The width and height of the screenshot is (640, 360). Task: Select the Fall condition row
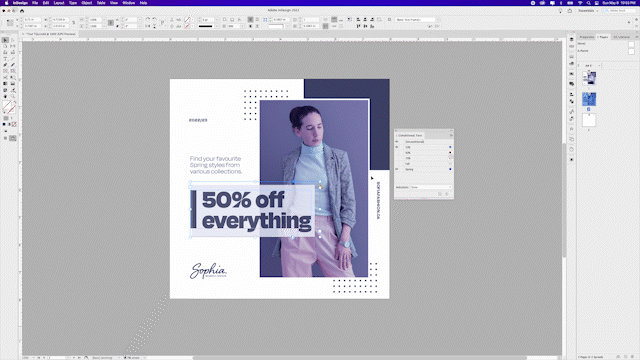(424, 164)
